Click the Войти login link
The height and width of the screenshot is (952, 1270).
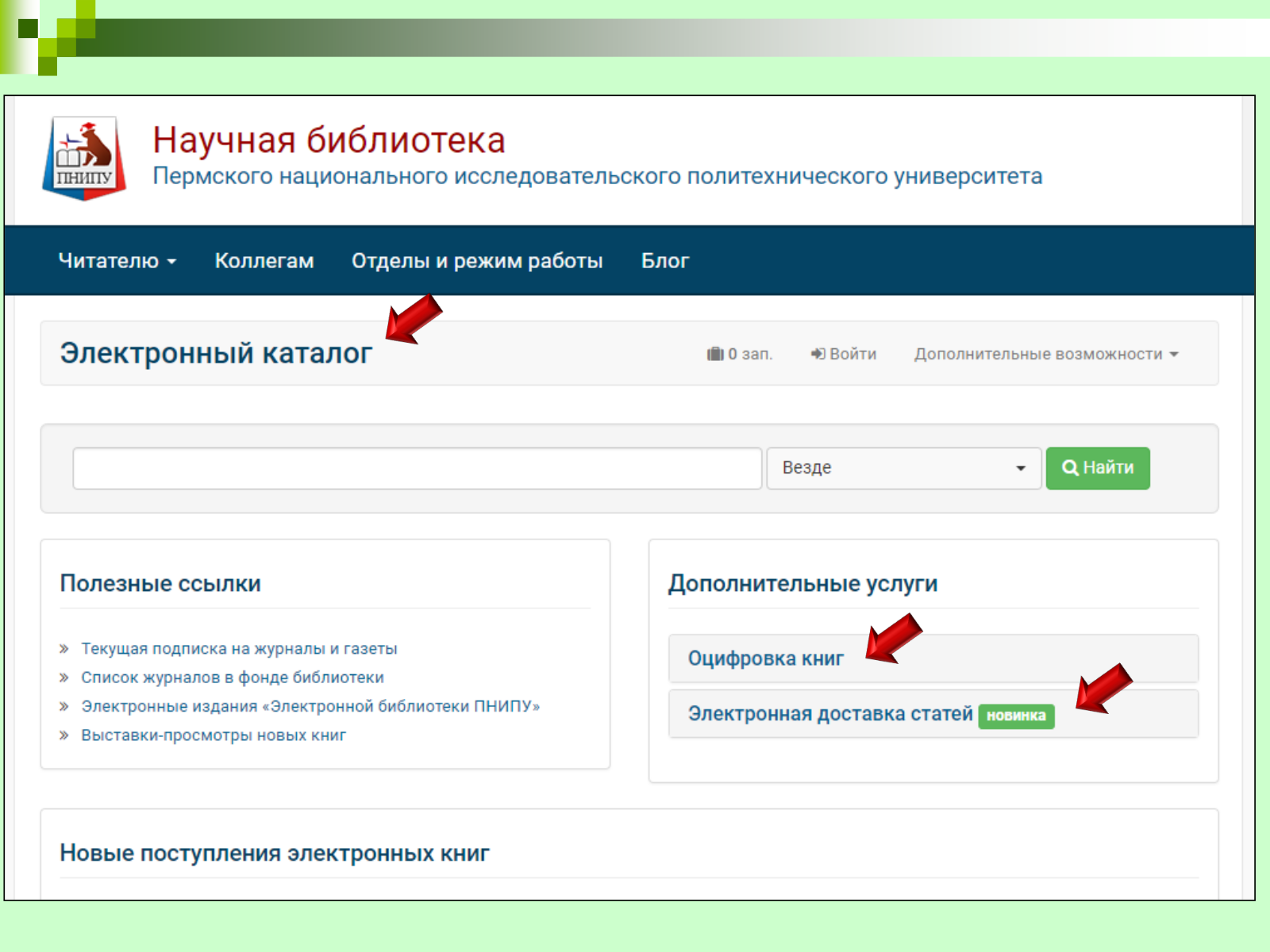(843, 354)
